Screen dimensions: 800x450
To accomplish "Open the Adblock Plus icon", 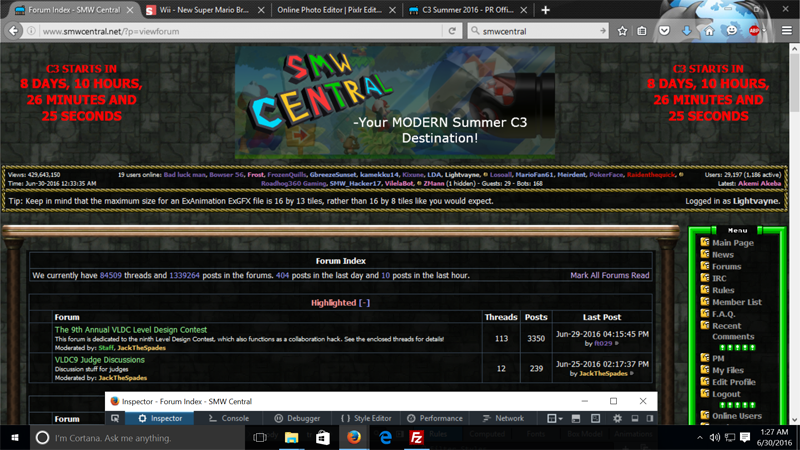I will (x=754, y=31).
